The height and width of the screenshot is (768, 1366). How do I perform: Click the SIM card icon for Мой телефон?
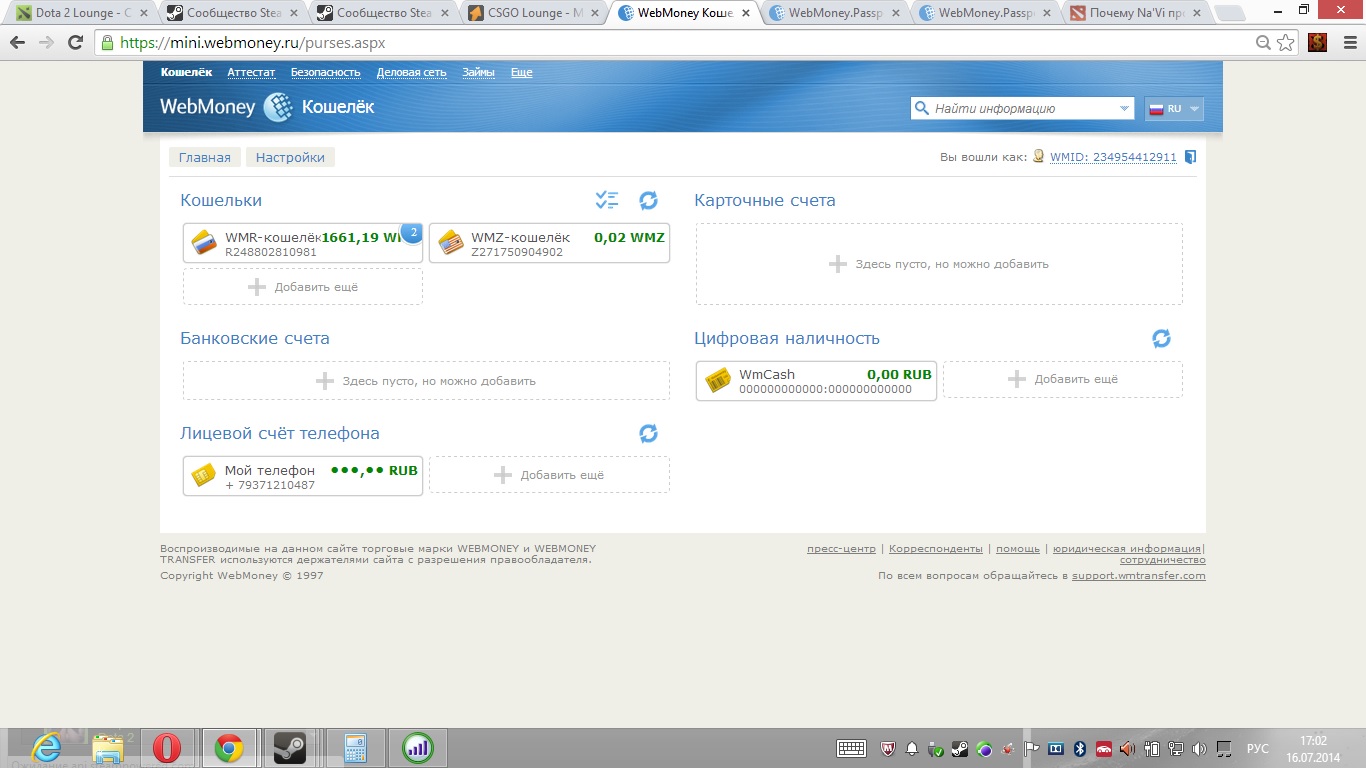[x=204, y=475]
